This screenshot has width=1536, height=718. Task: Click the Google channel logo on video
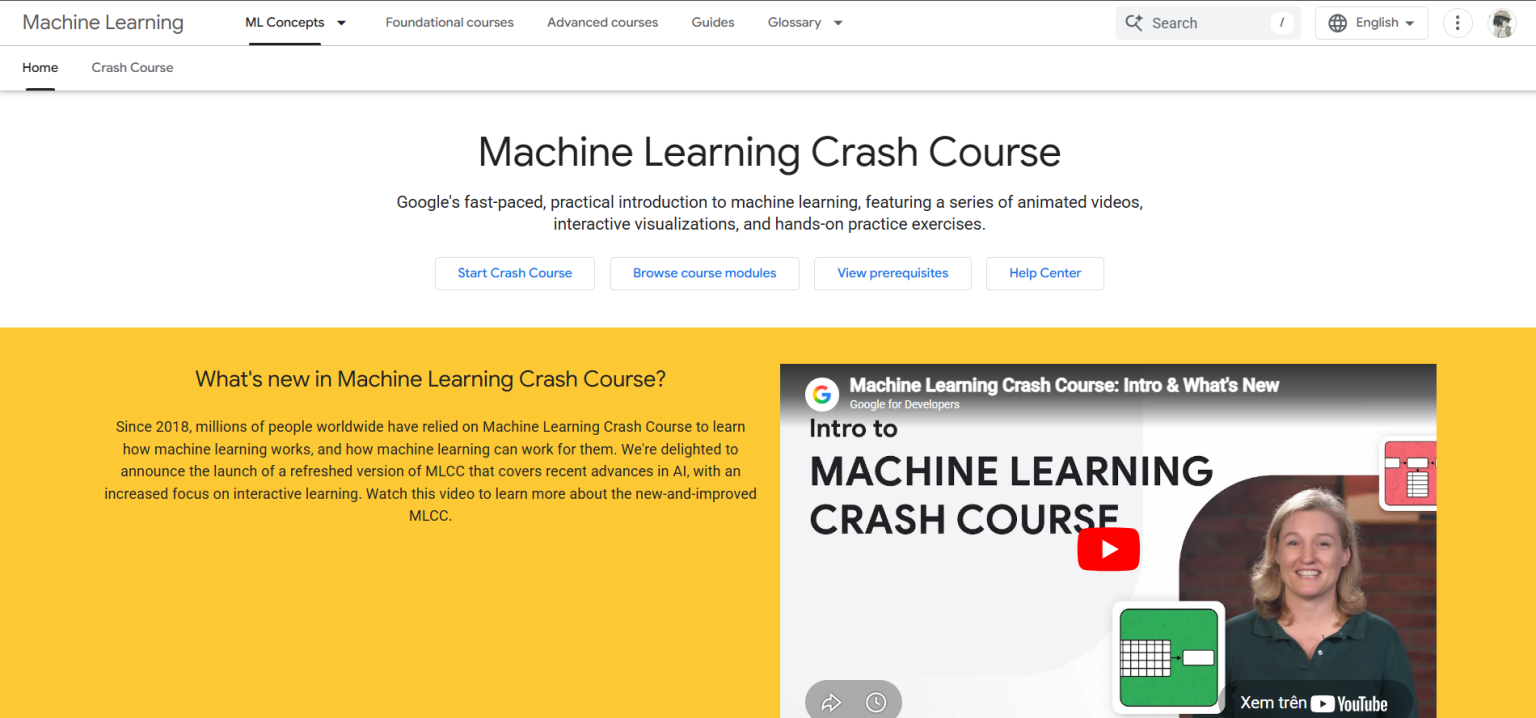pyautogui.click(x=822, y=394)
